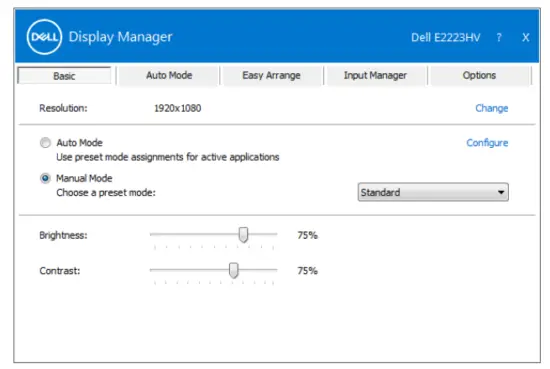Go to the Easy Arrange tab
Image resolution: width=550 pixels, height=369 pixels.
coord(271,75)
